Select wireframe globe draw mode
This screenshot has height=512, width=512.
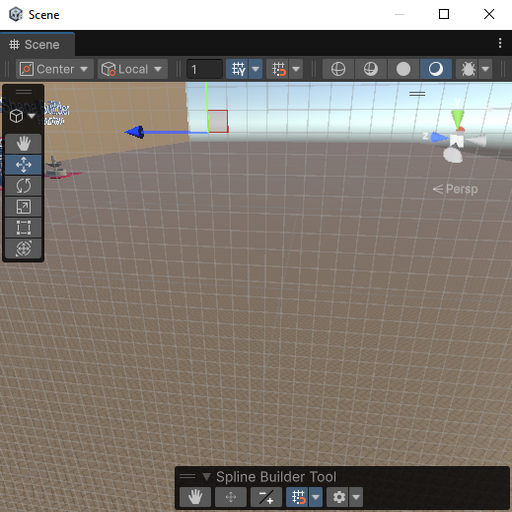[x=338, y=69]
